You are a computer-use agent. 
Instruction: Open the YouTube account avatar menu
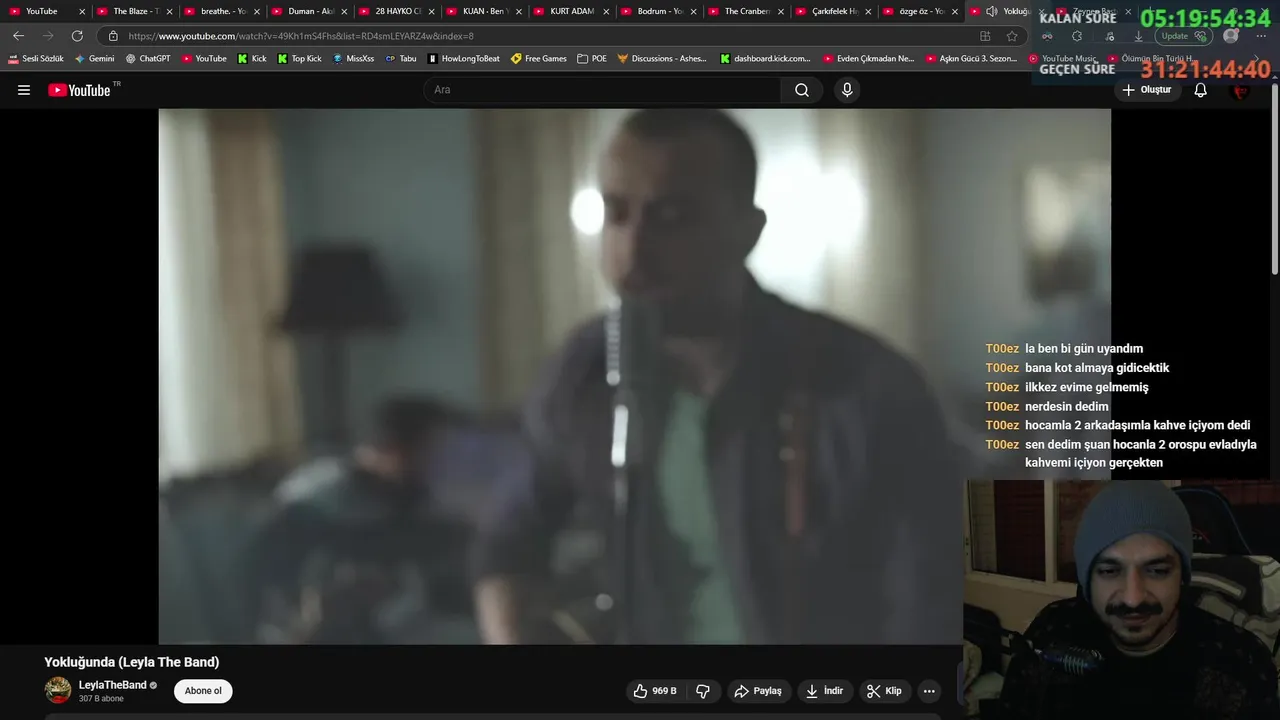point(1240,90)
